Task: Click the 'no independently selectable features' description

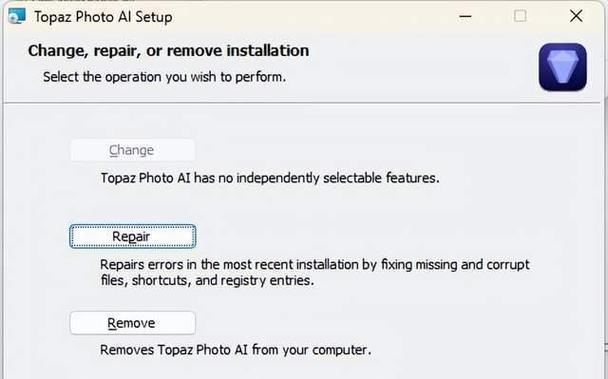Action: tap(270, 178)
